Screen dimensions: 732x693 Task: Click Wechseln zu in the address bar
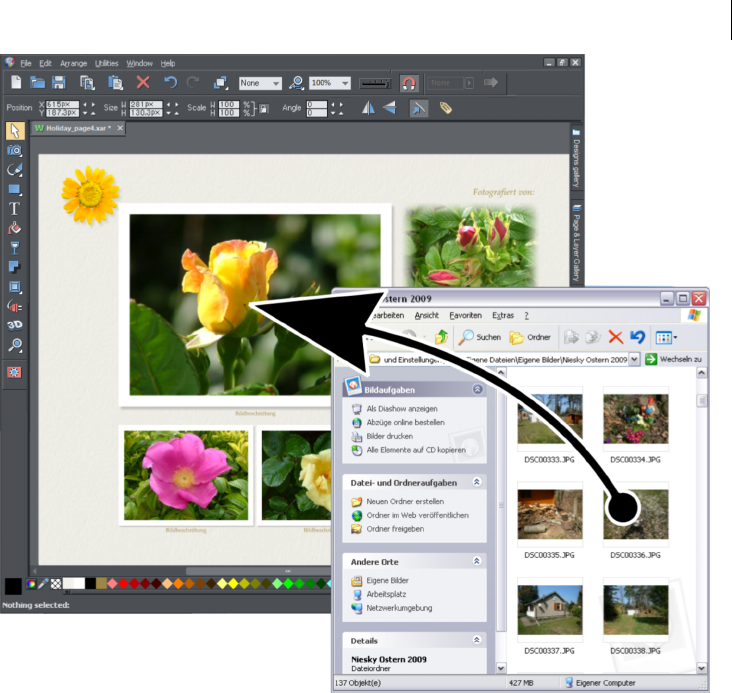coord(674,359)
